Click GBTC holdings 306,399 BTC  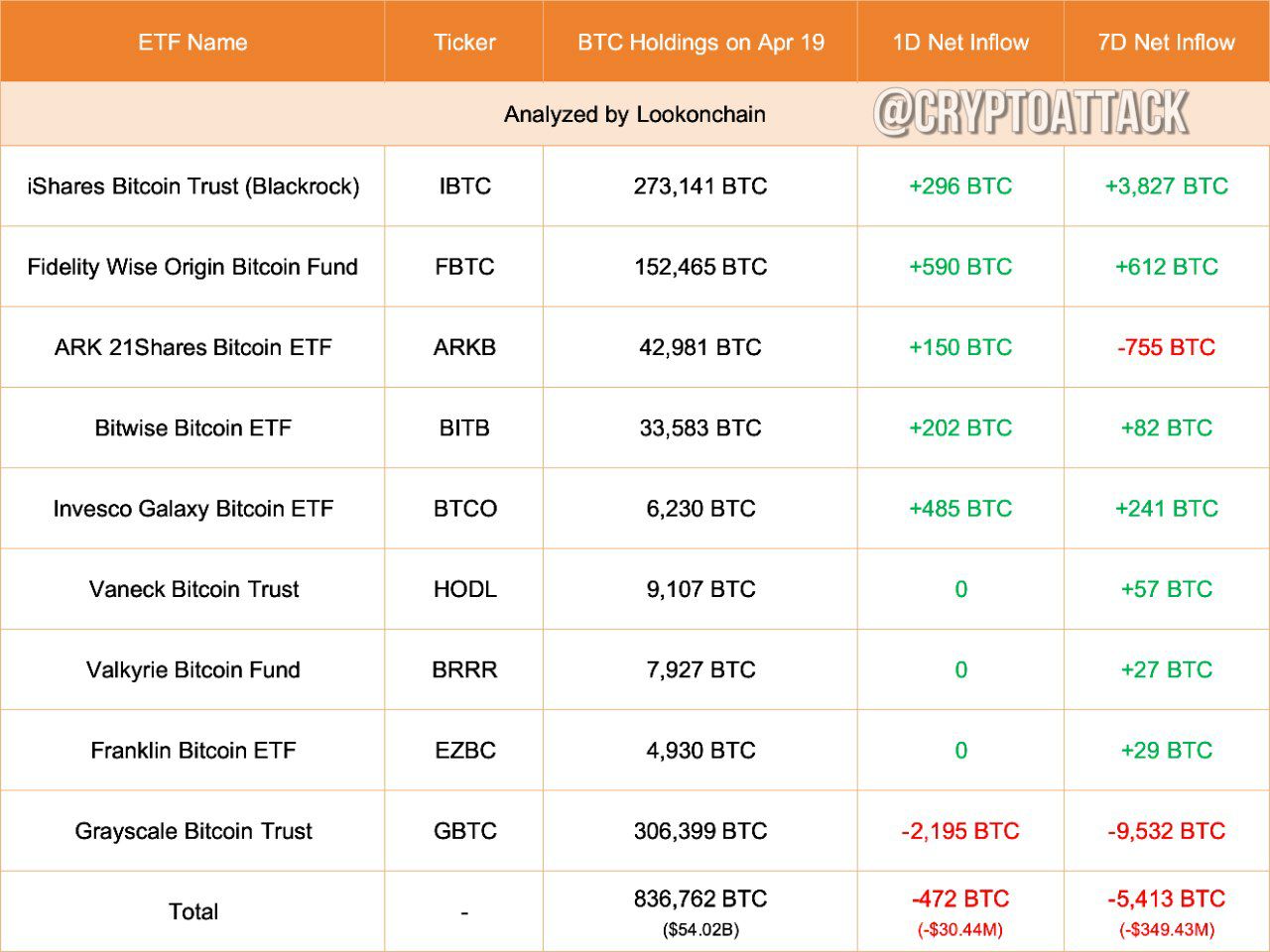700,831
